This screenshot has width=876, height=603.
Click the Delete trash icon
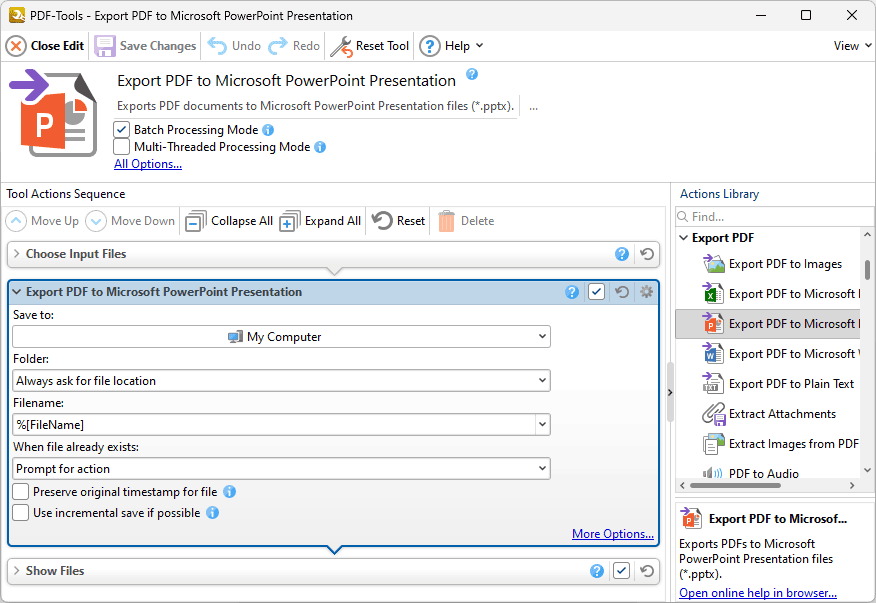coord(446,221)
